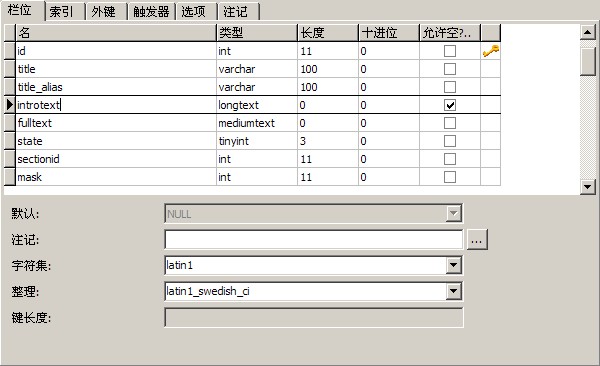The height and width of the screenshot is (366, 600).
Task: Click the scroll up arrow of the field list
Action: click(587, 32)
